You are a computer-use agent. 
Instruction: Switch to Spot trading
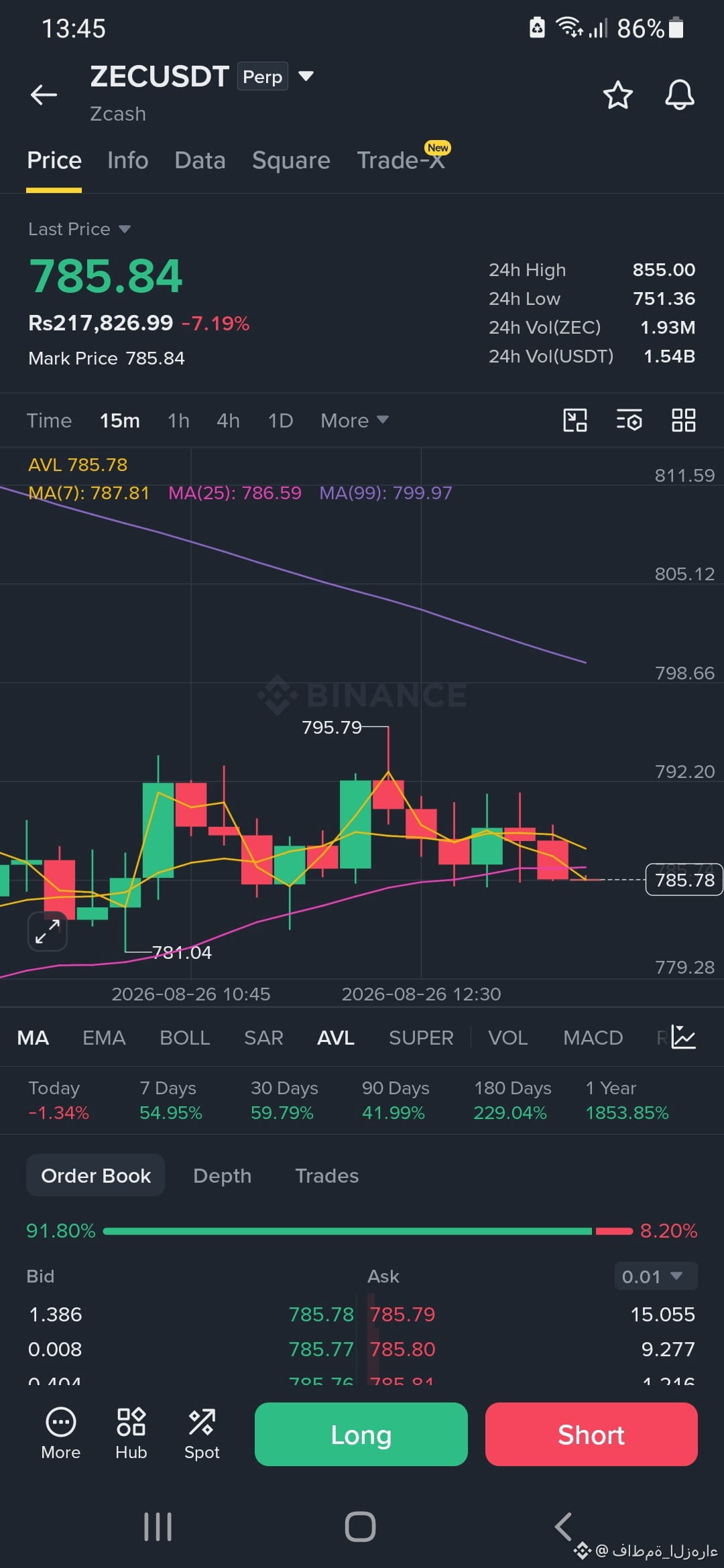coord(202,1434)
